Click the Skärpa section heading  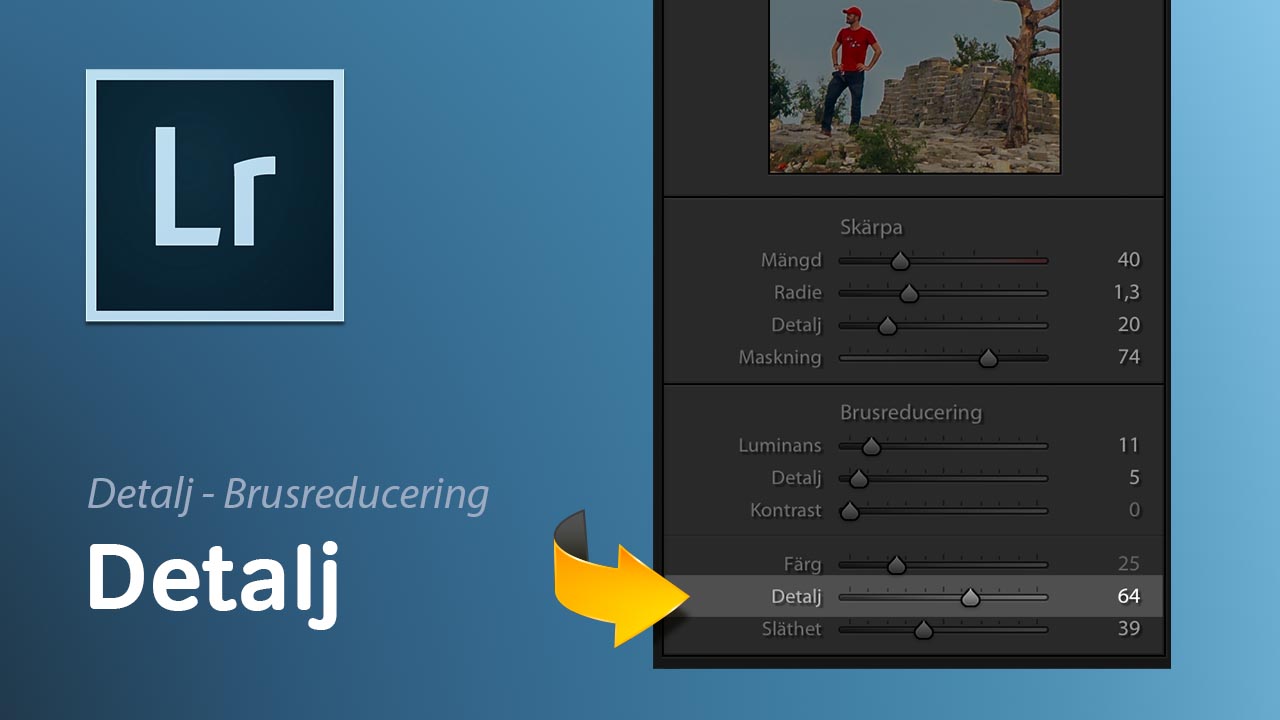click(871, 228)
